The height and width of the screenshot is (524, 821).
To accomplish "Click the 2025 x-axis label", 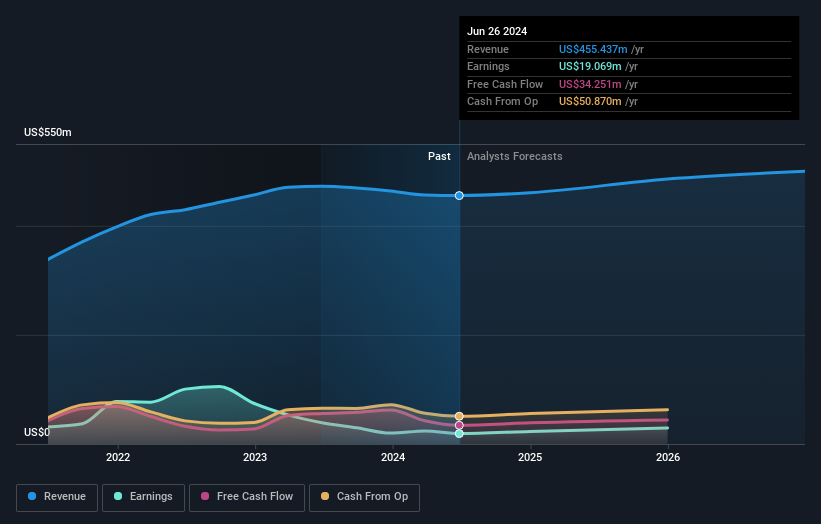I will click(530, 457).
